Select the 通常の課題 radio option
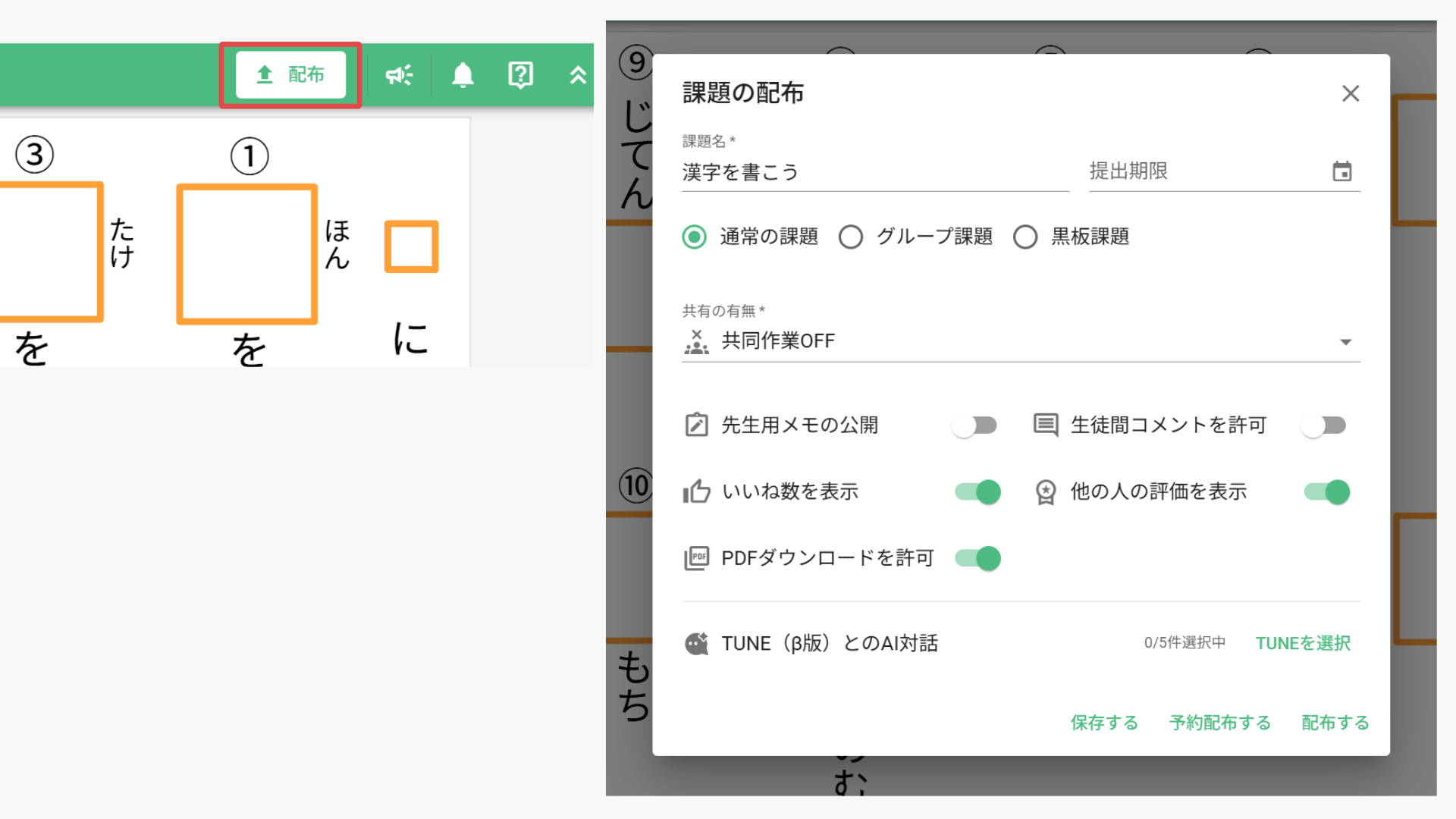Screen dimensions: 1456x819 pyautogui.click(x=694, y=237)
